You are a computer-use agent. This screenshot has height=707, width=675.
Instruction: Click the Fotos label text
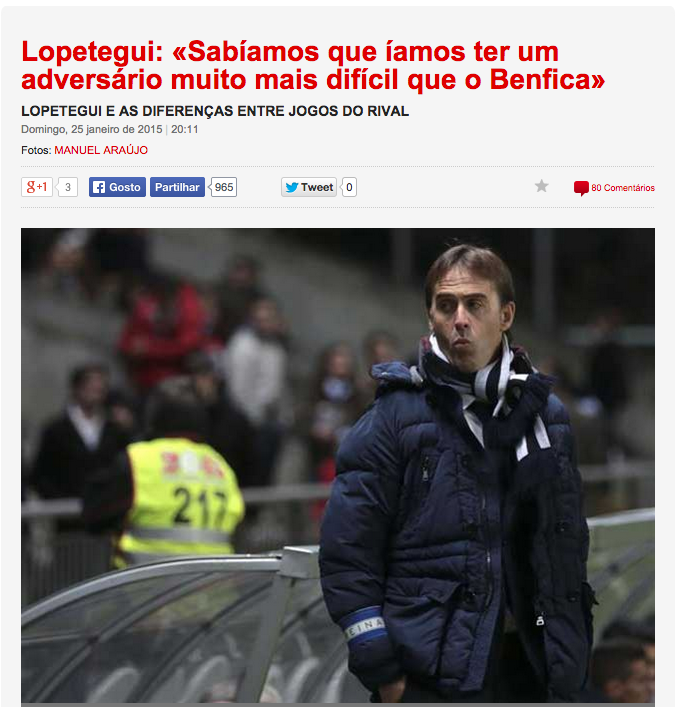(x=36, y=150)
